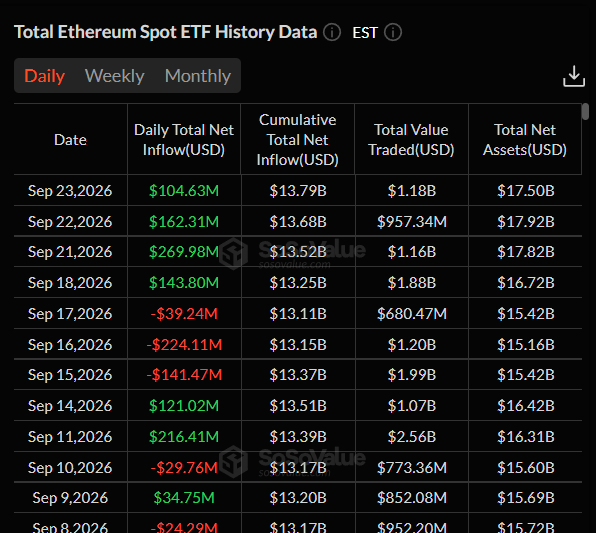Click the $1.88B value traded cell

(412, 283)
